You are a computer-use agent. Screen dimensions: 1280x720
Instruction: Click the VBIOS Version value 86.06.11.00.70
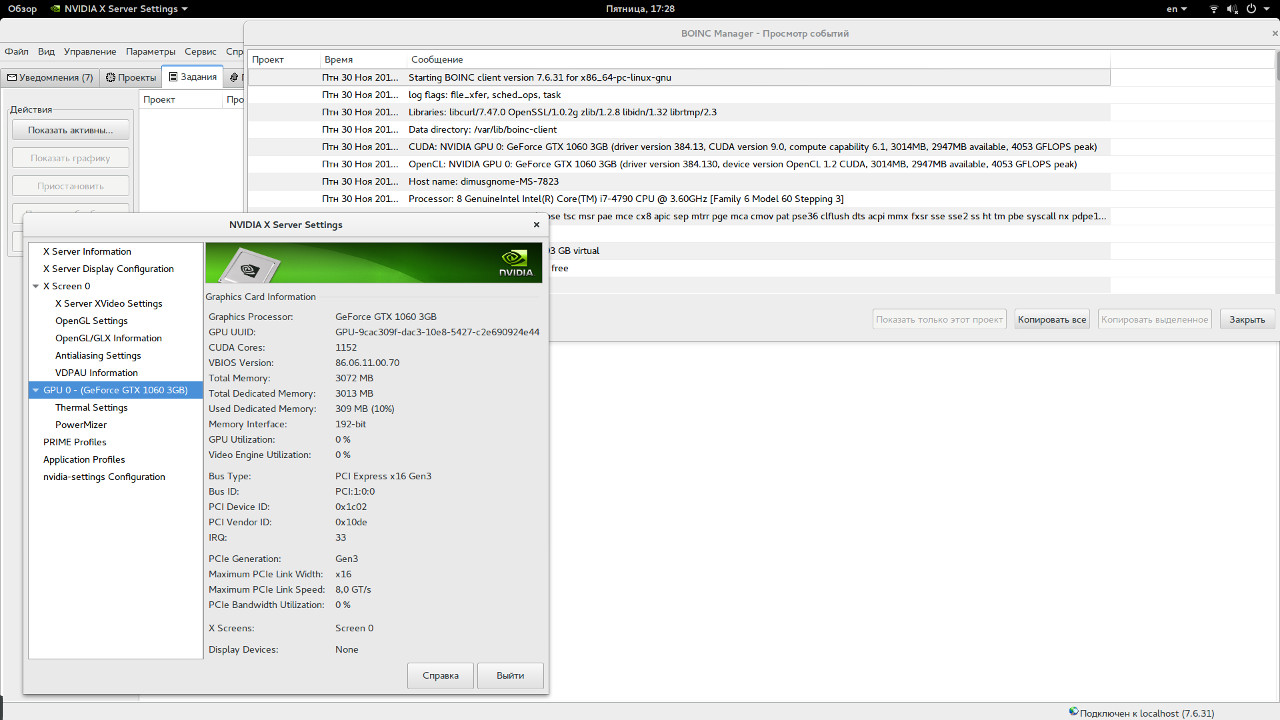tap(367, 363)
